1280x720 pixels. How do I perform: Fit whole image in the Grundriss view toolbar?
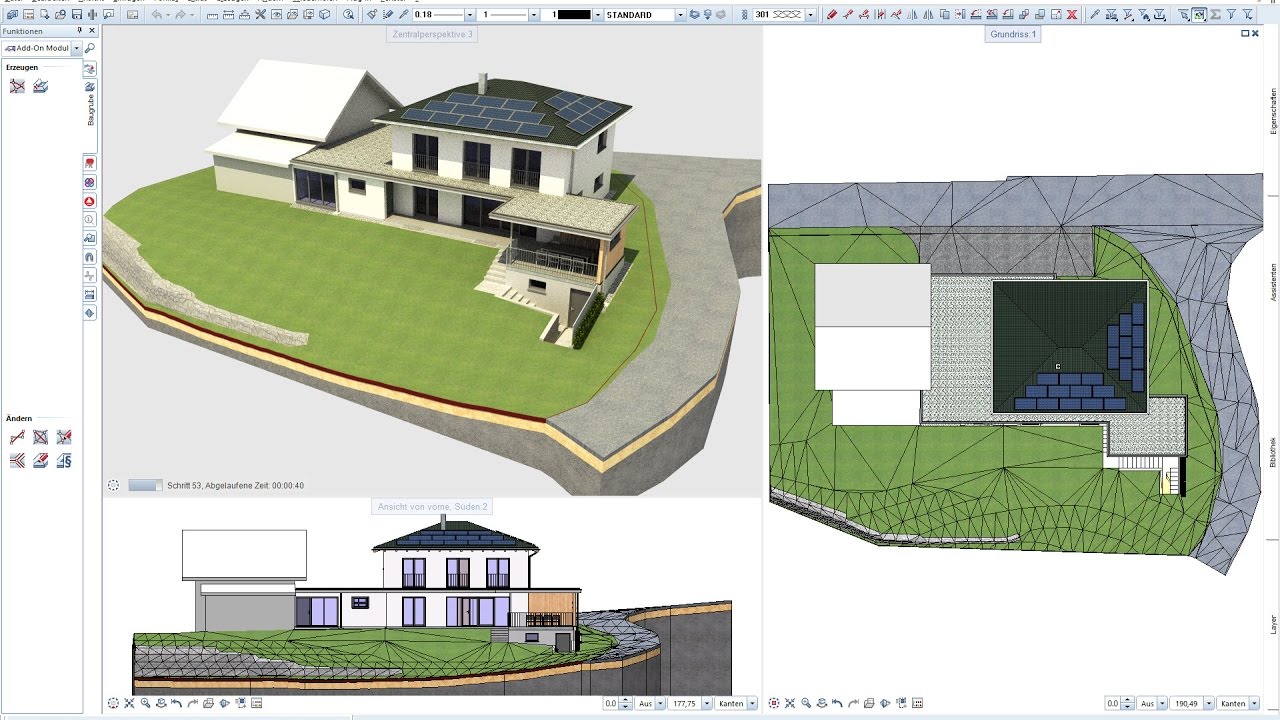(x=789, y=703)
